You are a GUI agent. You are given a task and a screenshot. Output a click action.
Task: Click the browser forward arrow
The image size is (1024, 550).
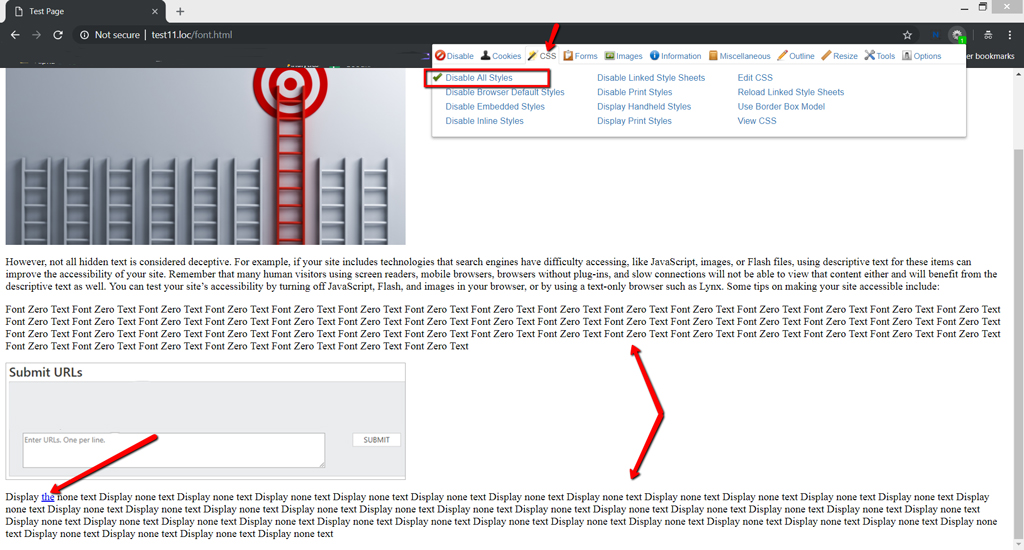coord(37,35)
